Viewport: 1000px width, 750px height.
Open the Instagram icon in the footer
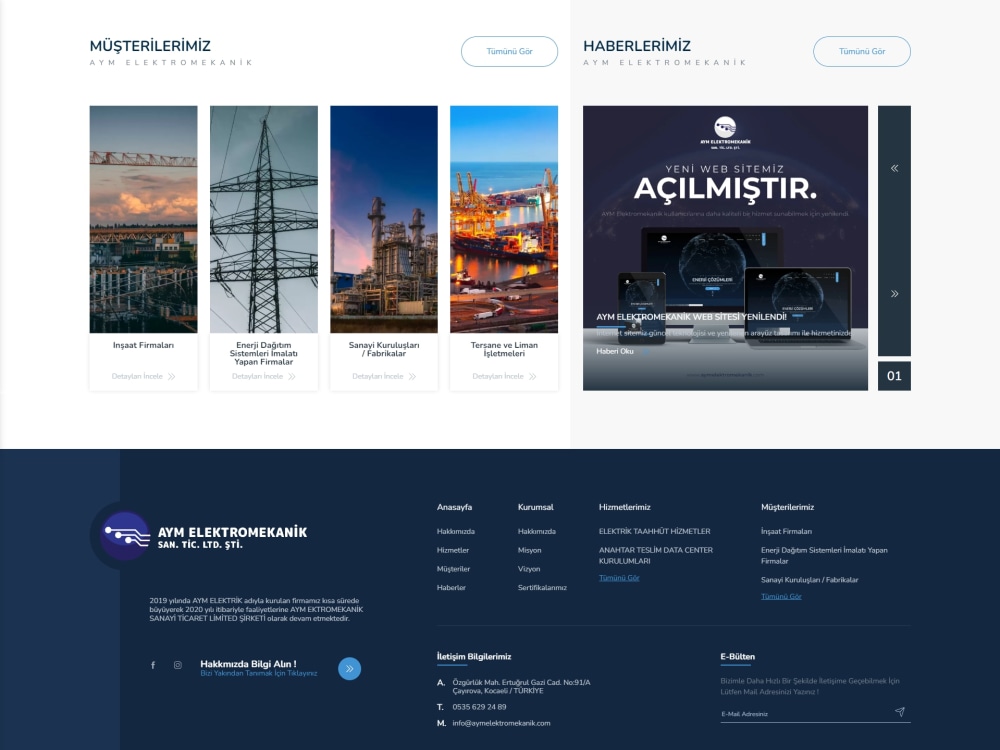(178, 665)
